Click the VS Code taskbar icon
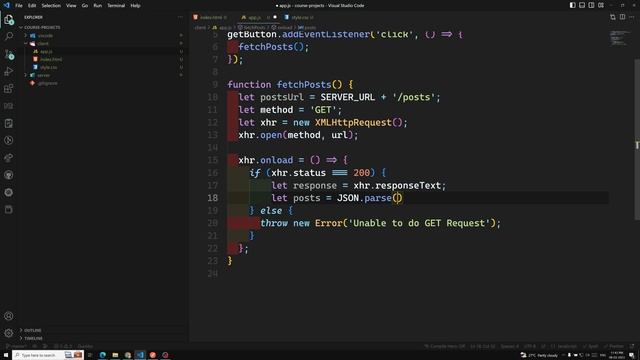Image resolution: width=640 pixels, height=360 pixels. (x=140, y=355)
